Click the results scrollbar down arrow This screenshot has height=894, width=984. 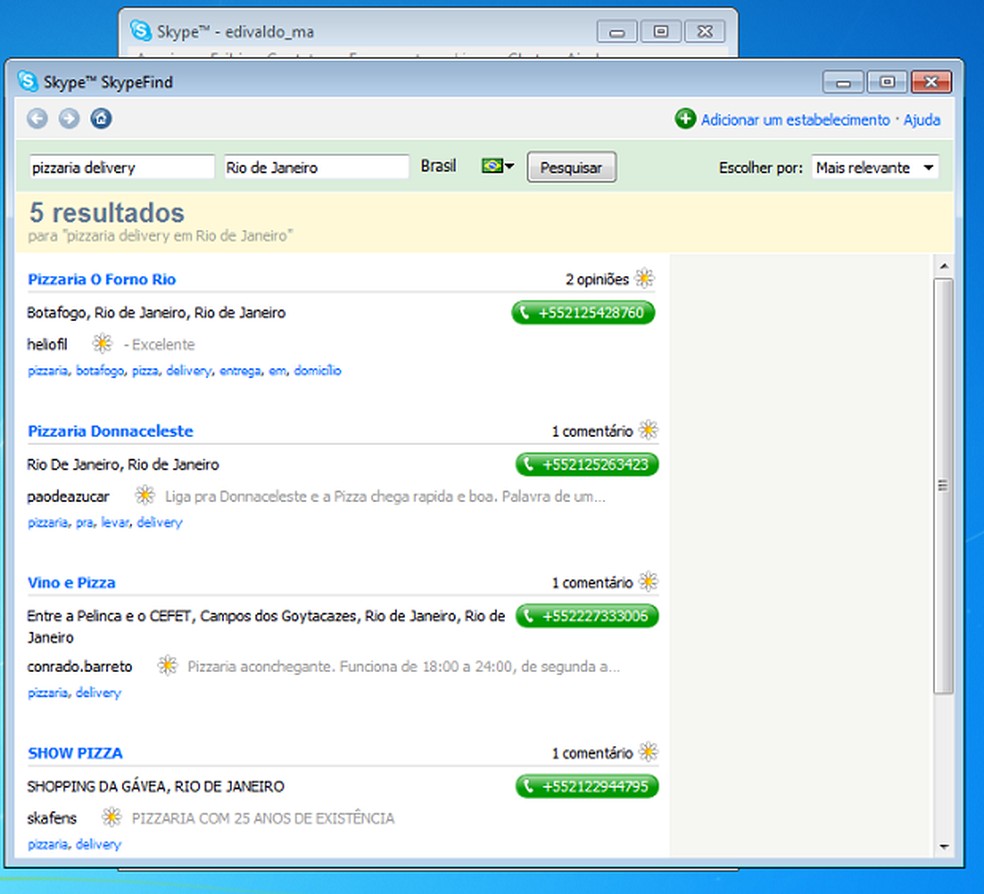(x=943, y=846)
